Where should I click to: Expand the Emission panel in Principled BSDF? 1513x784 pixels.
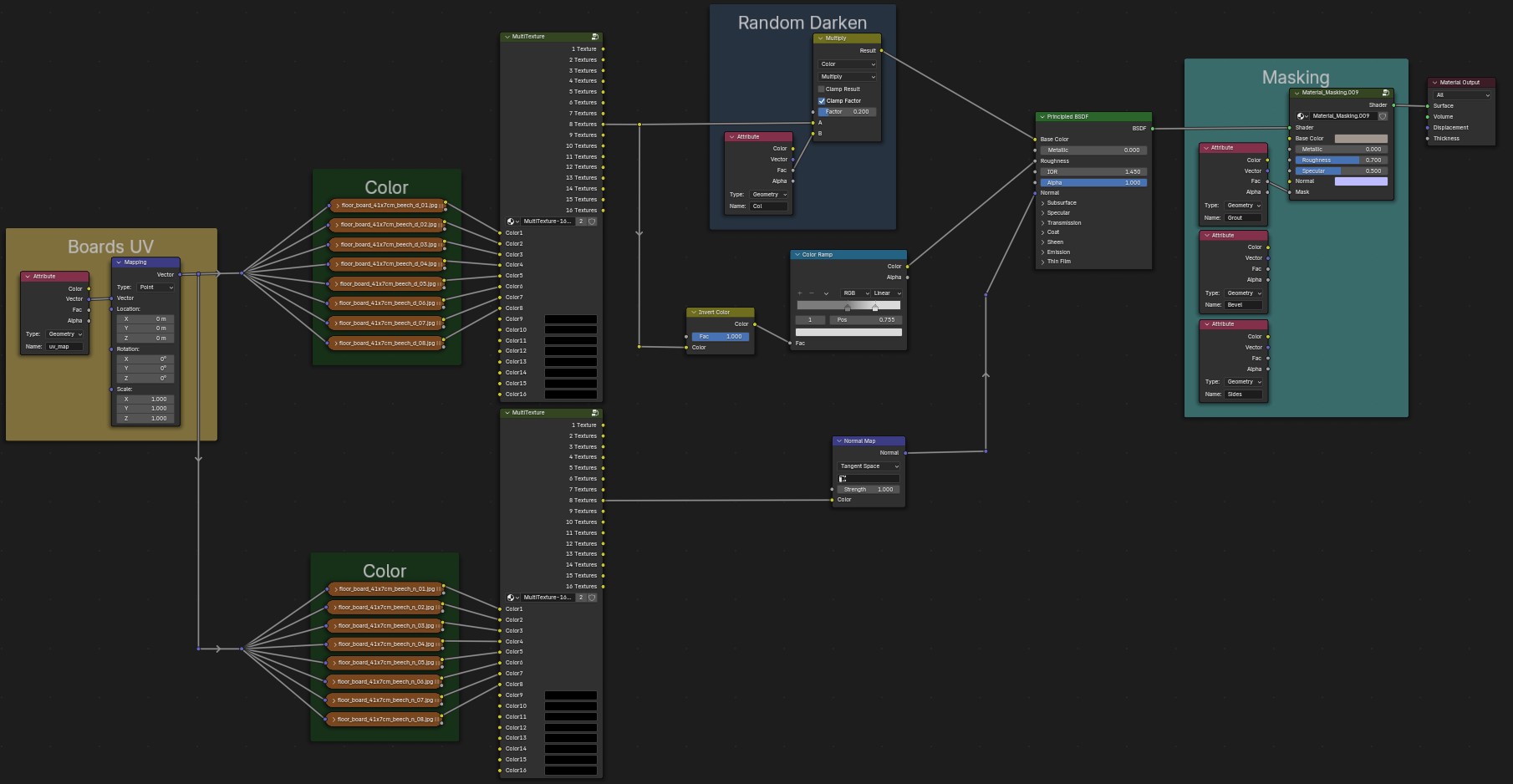tap(1058, 252)
